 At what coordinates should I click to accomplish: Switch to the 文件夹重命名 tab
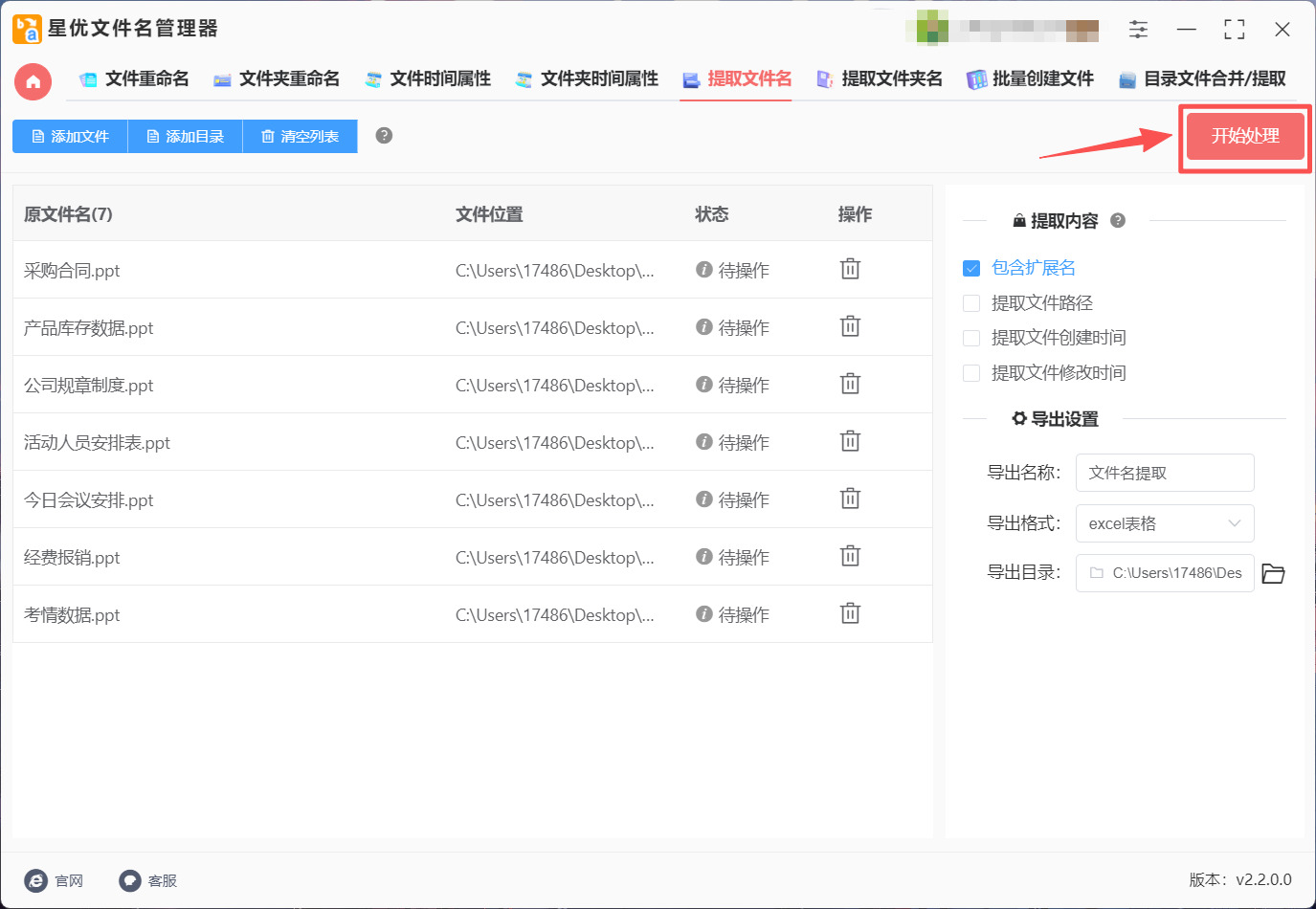coord(277,78)
